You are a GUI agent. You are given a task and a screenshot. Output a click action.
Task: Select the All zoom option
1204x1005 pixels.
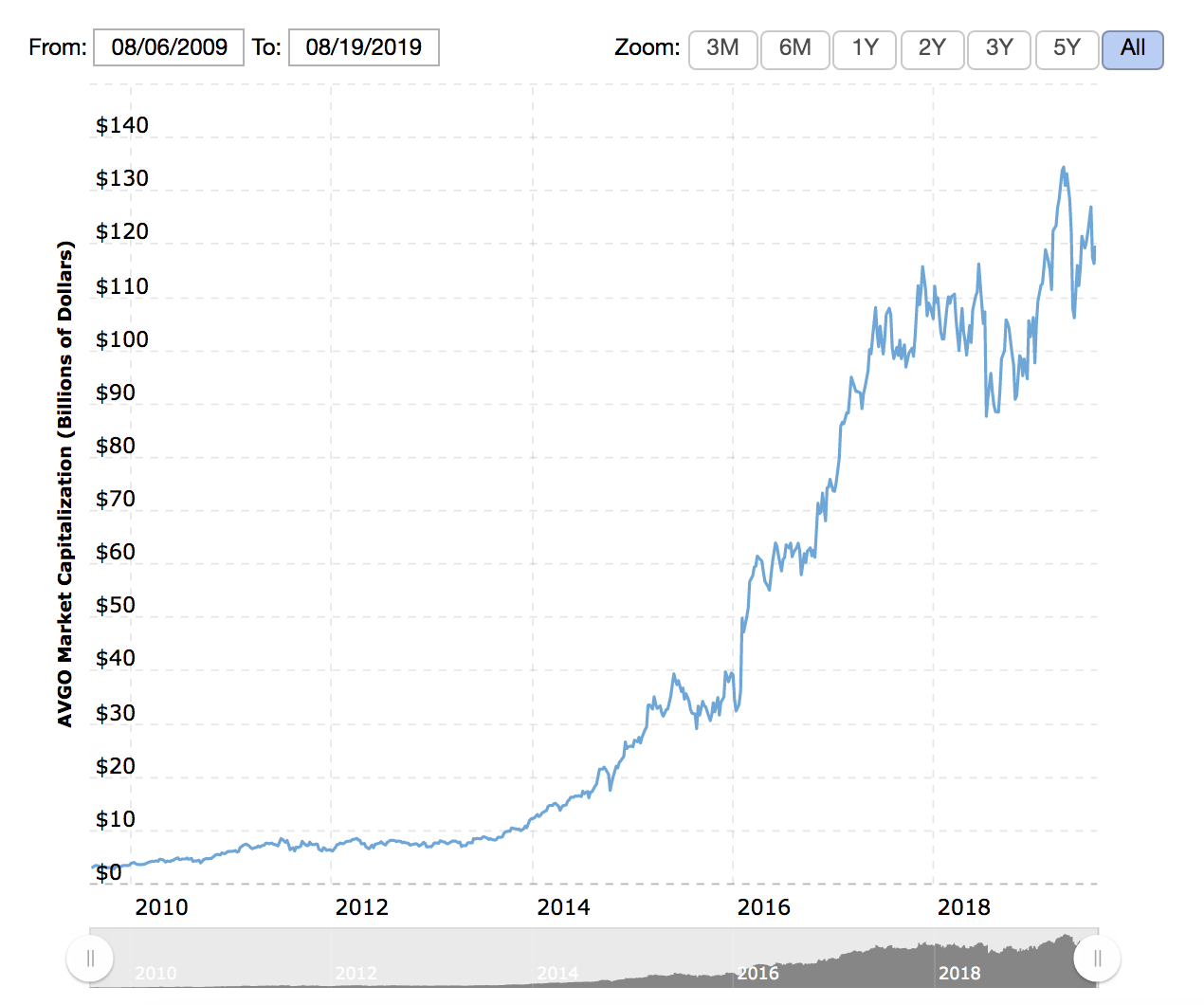(1132, 48)
